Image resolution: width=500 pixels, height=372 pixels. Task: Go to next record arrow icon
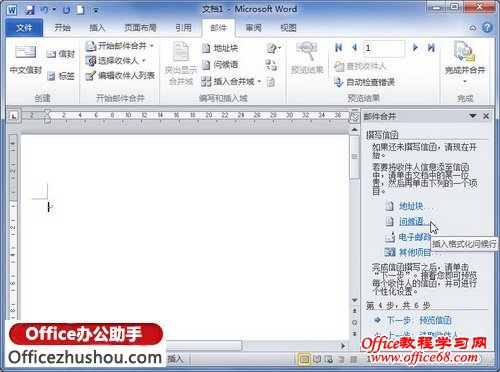tap(415, 48)
